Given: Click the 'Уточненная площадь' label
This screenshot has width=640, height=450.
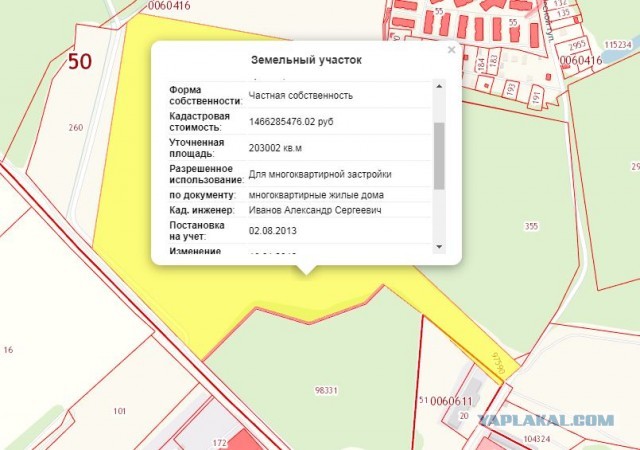Looking at the screenshot, I should coord(197,148).
